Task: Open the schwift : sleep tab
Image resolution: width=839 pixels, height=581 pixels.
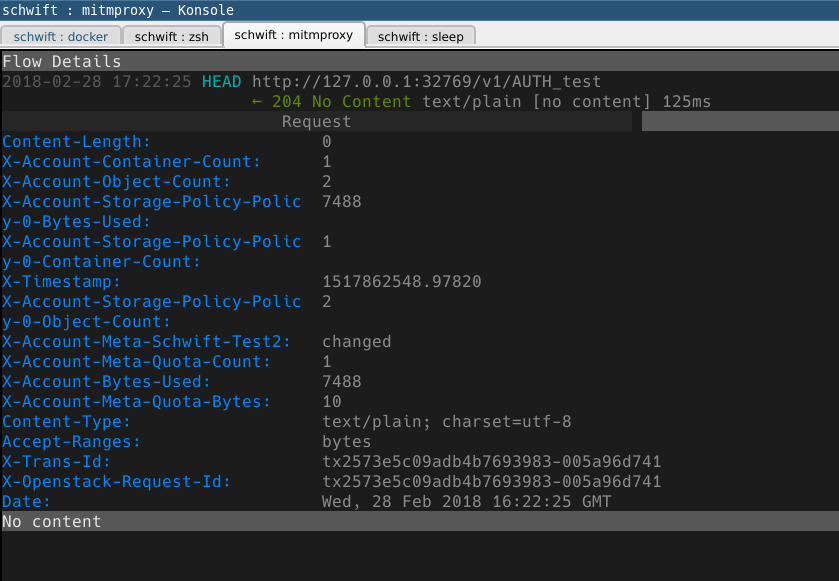Action: [x=421, y=36]
